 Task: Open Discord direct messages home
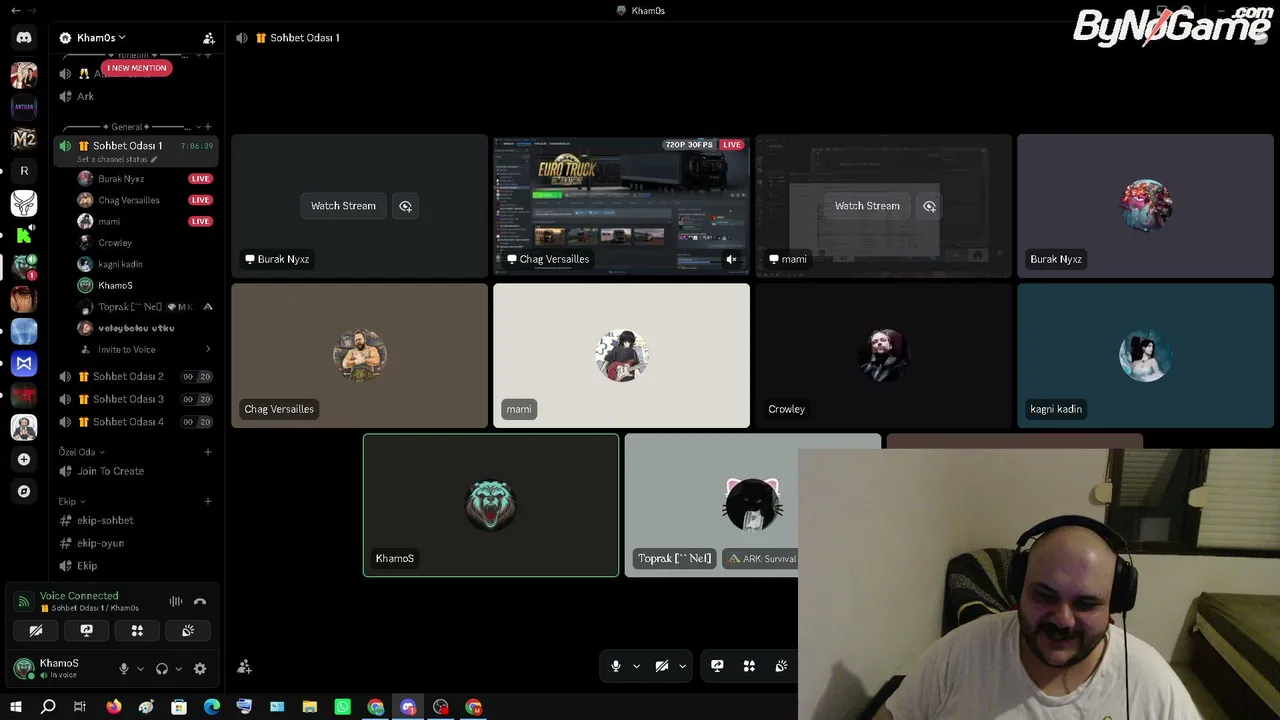point(24,38)
